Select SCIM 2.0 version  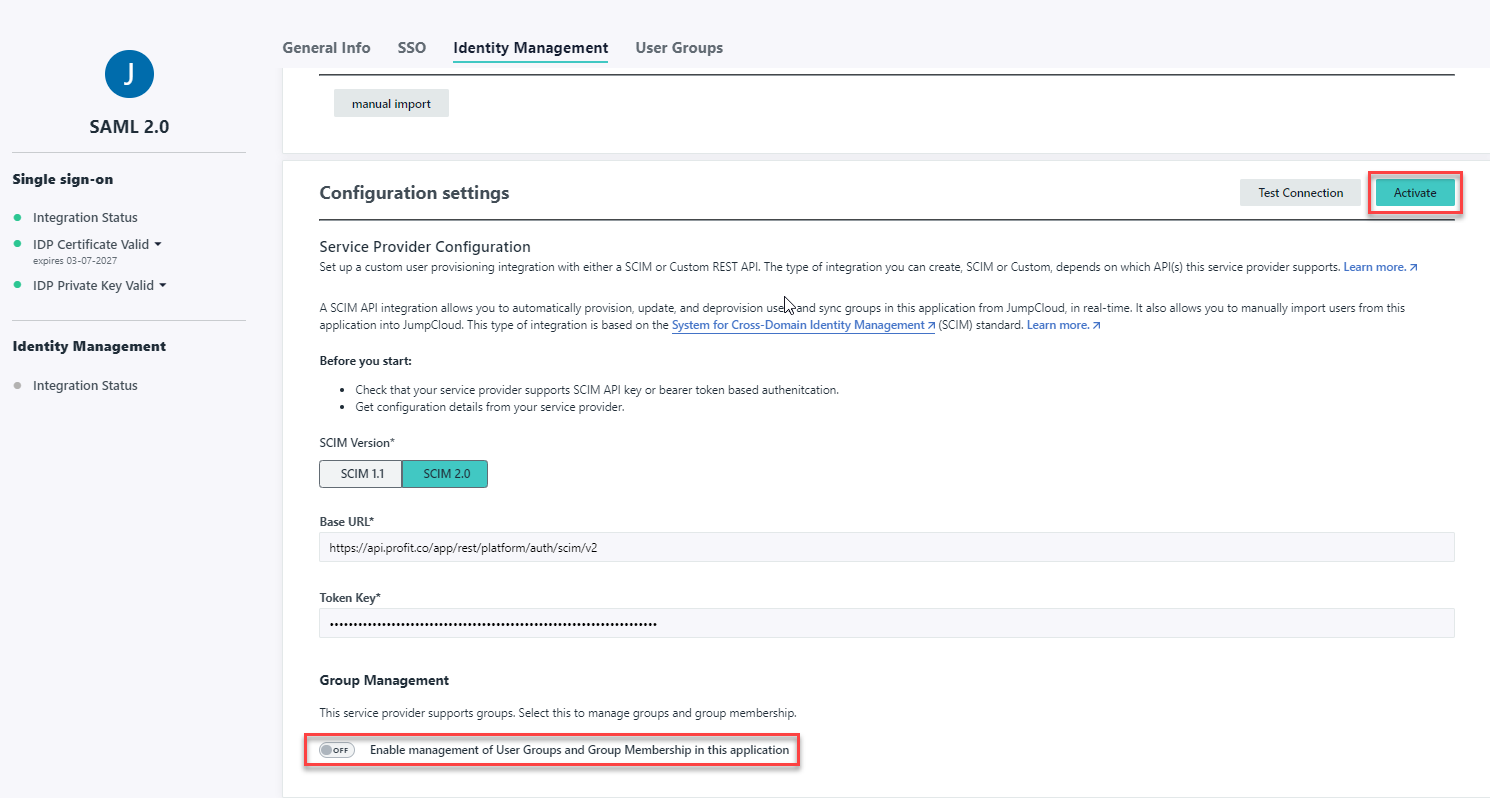point(445,474)
